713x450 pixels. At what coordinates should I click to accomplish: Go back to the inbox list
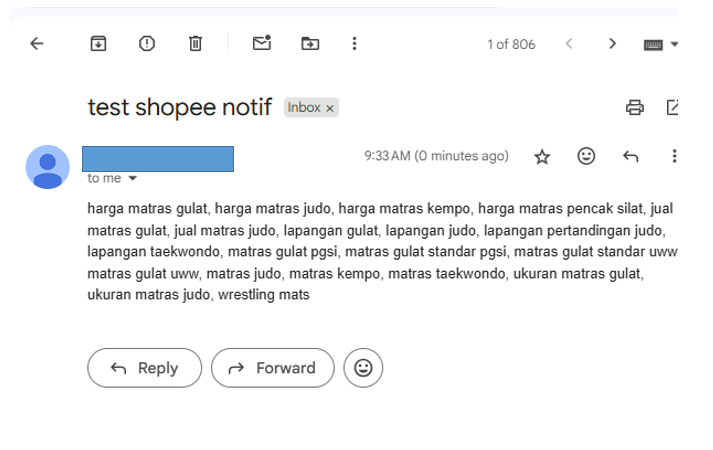pyautogui.click(x=36, y=44)
